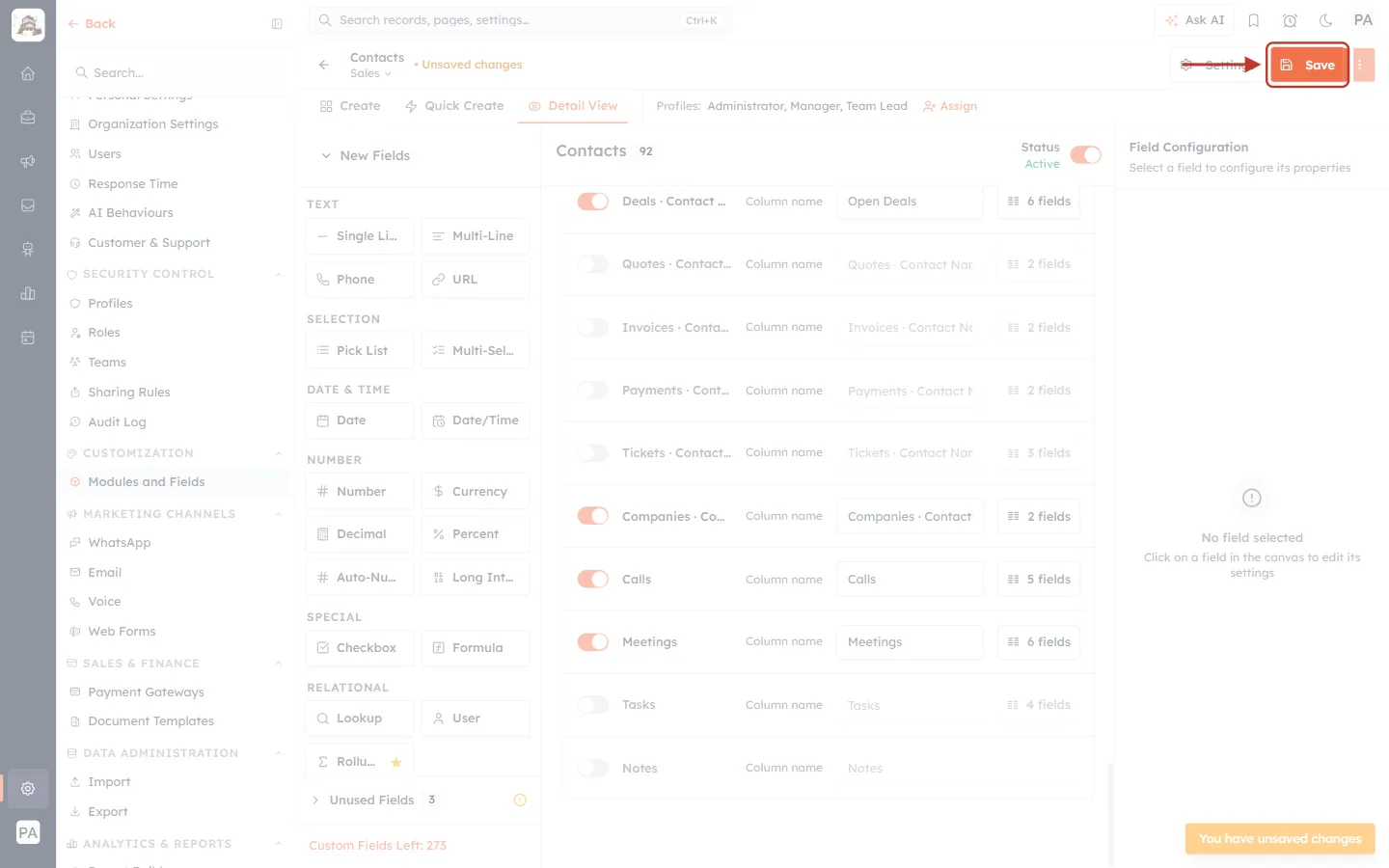The height and width of the screenshot is (868, 1389).
Task: Enable the Quotes · Contact toggle
Action: (x=593, y=264)
